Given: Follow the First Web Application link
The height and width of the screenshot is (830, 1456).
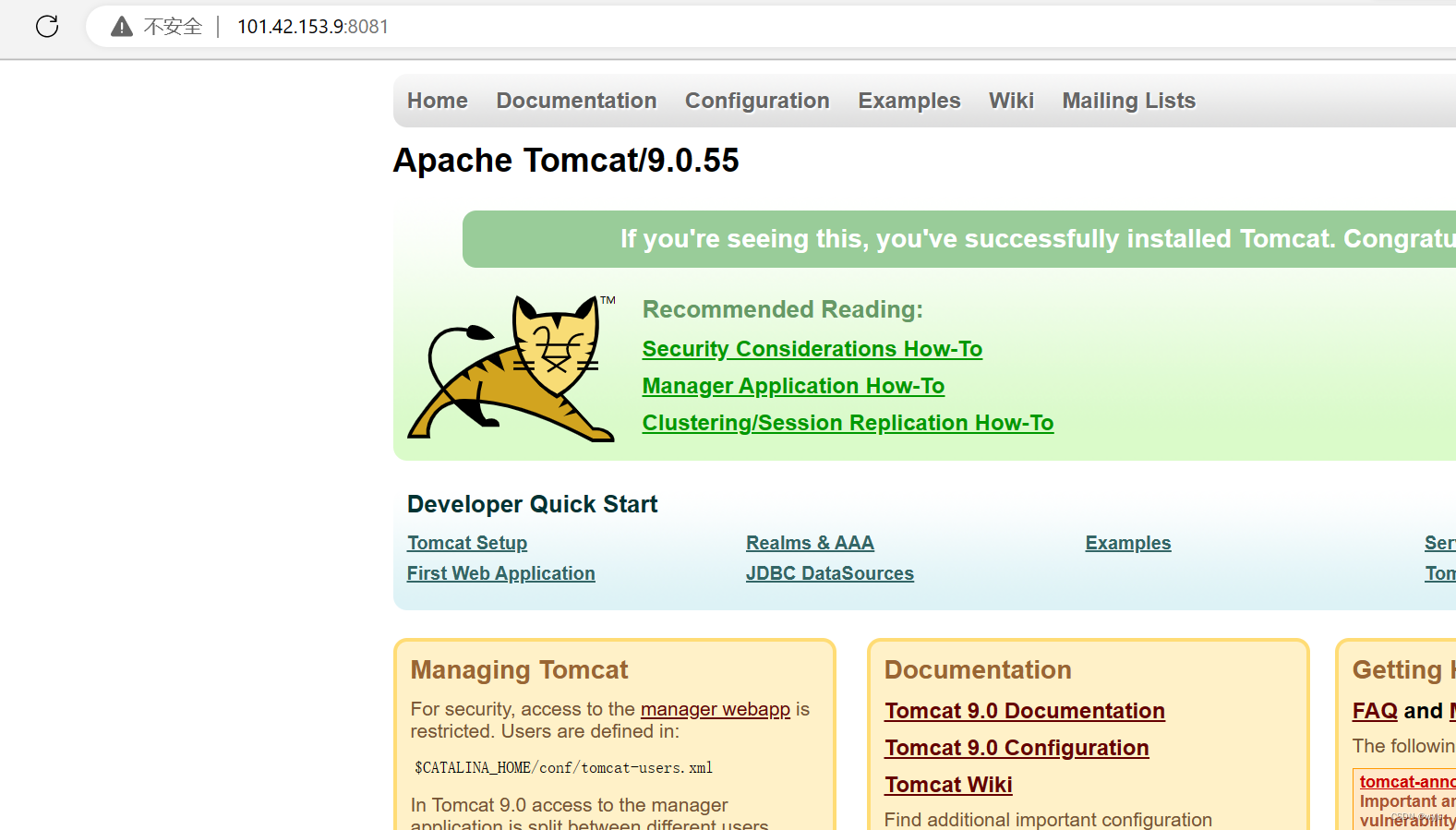Looking at the screenshot, I should click(x=501, y=573).
